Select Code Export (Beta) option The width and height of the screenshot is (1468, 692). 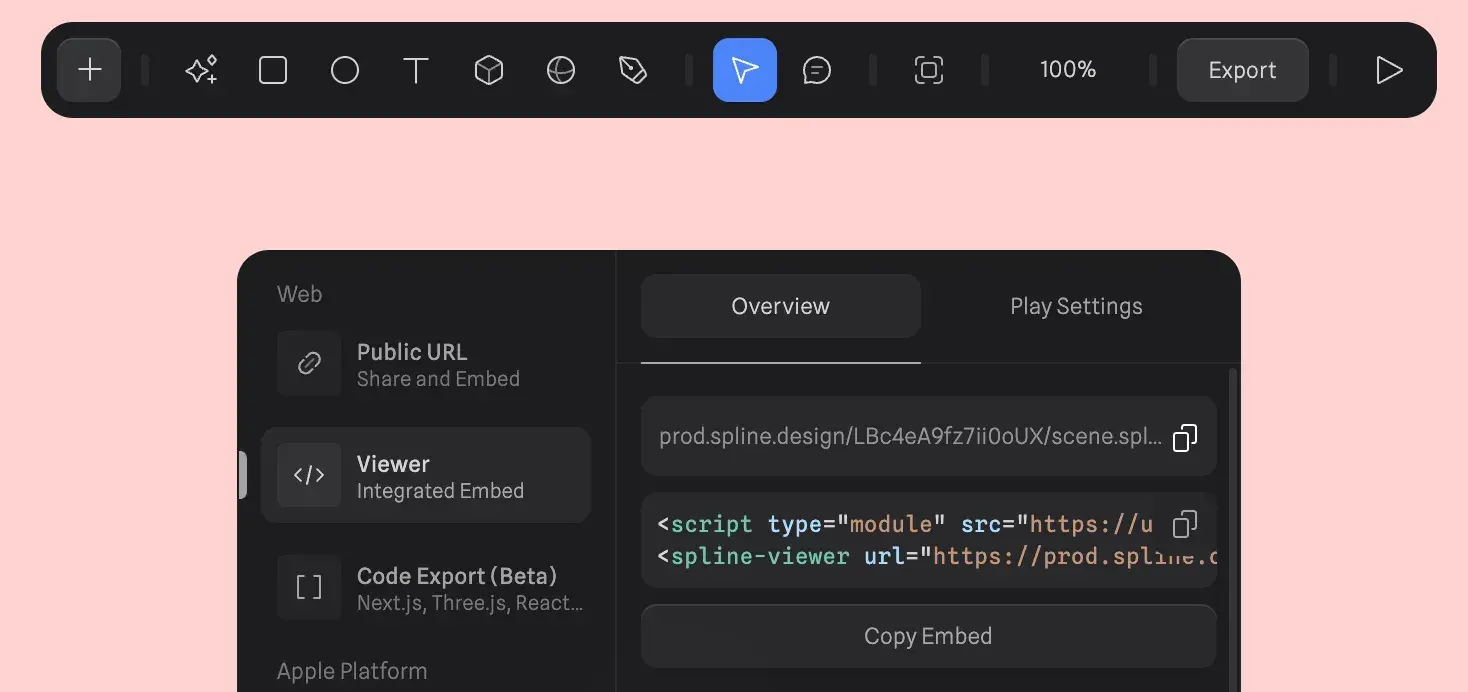click(425, 588)
